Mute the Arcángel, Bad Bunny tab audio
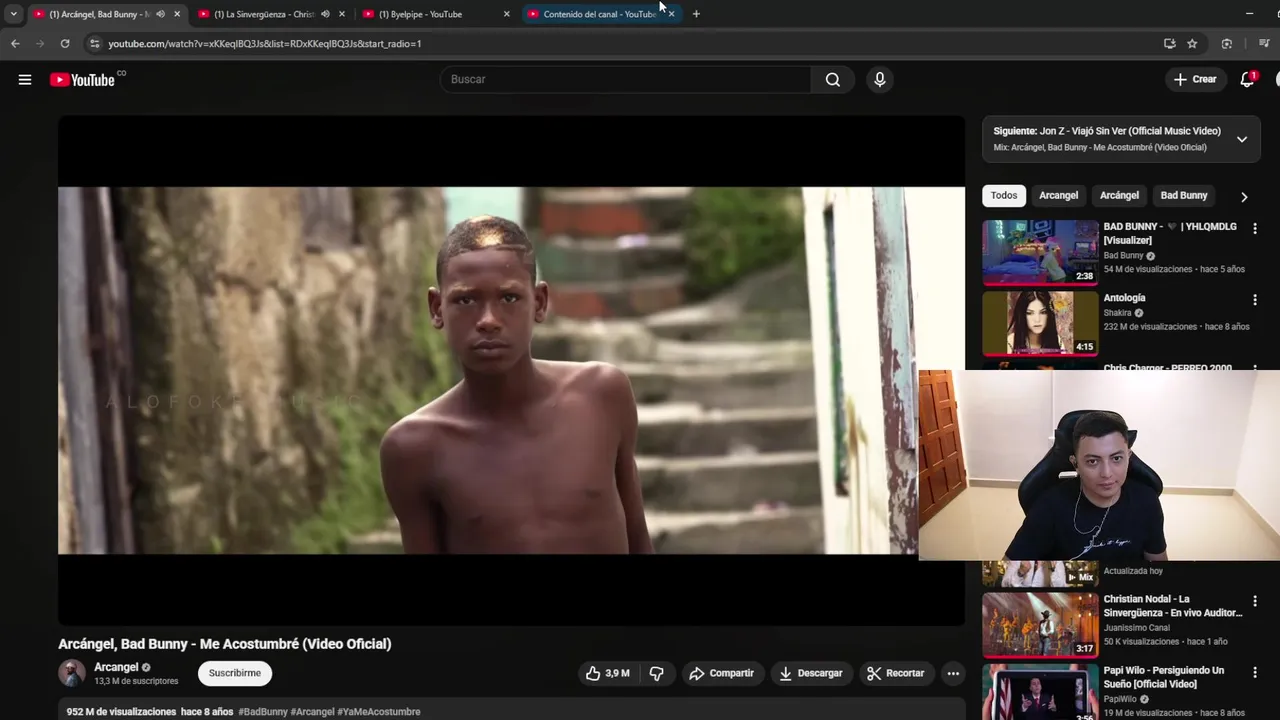This screenshot has height=720, width=1280. (160, 14)
